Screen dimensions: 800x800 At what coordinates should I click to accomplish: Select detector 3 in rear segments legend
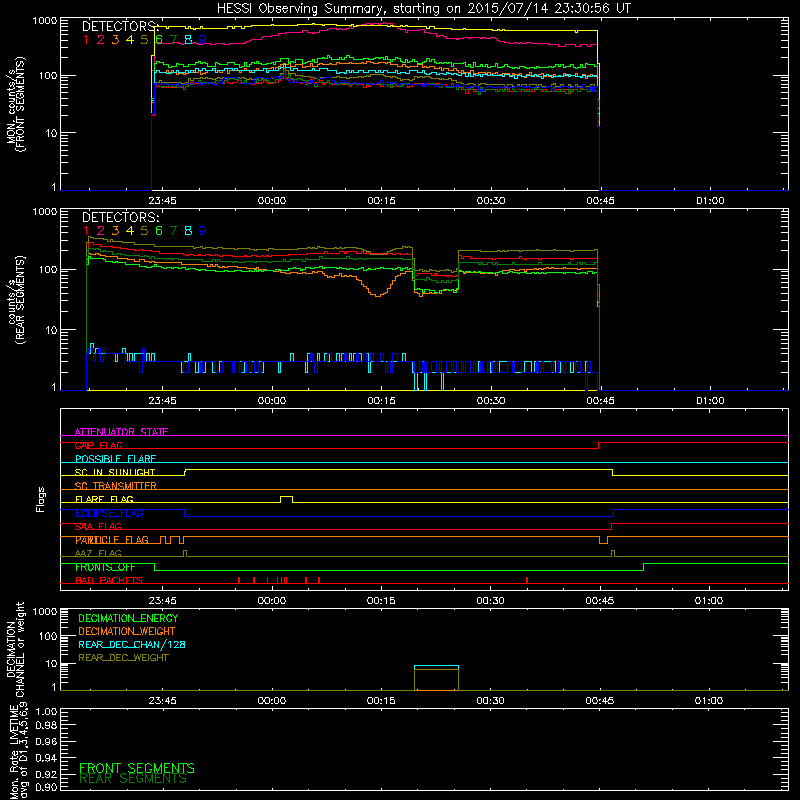pyautogui.click(x=115, y=231)
